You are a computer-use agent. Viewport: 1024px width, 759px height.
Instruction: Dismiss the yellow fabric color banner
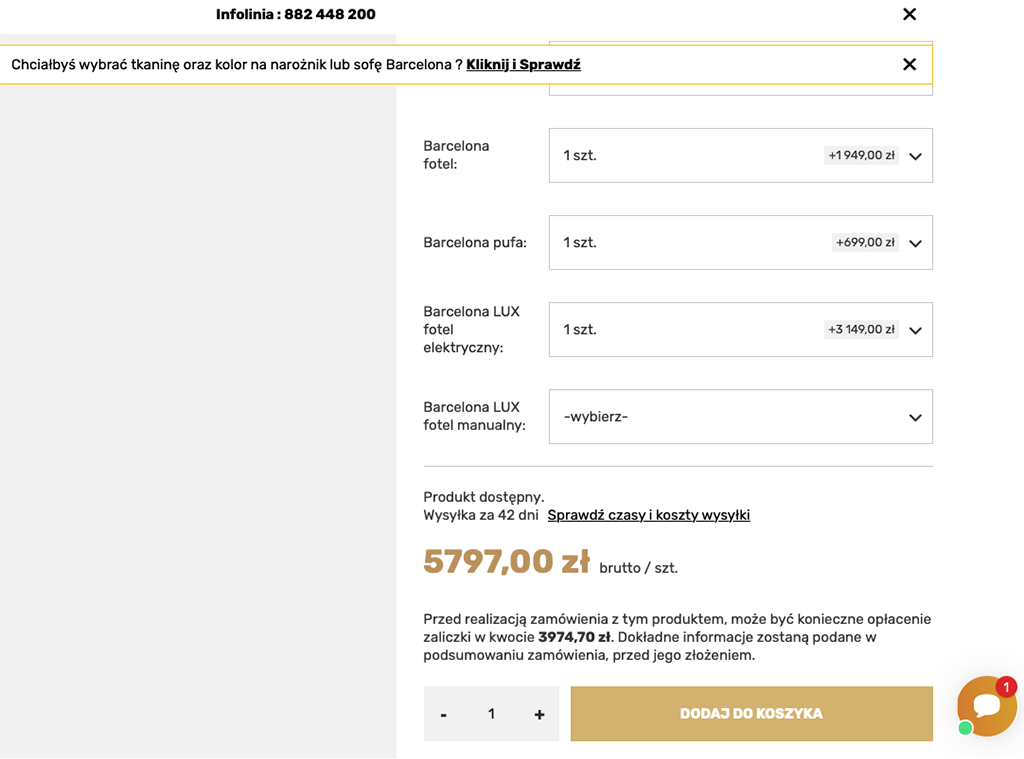pos(909,64)
